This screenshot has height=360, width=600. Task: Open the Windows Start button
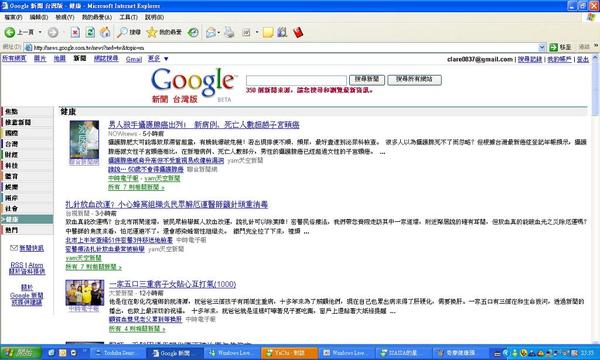click(x=21, y=352)
